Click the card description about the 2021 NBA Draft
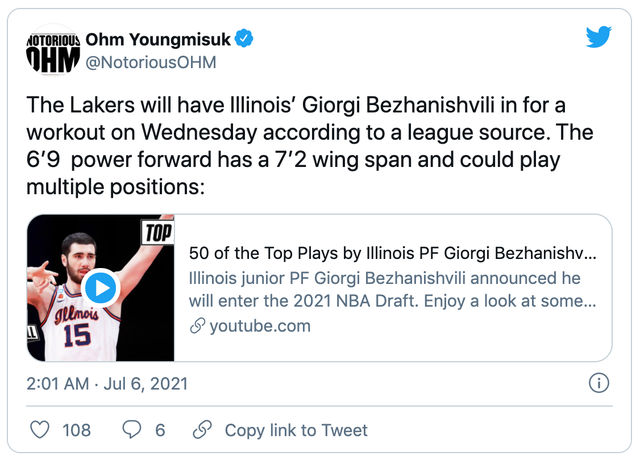Viewport: 640px width, 460px height. point(392,288)
